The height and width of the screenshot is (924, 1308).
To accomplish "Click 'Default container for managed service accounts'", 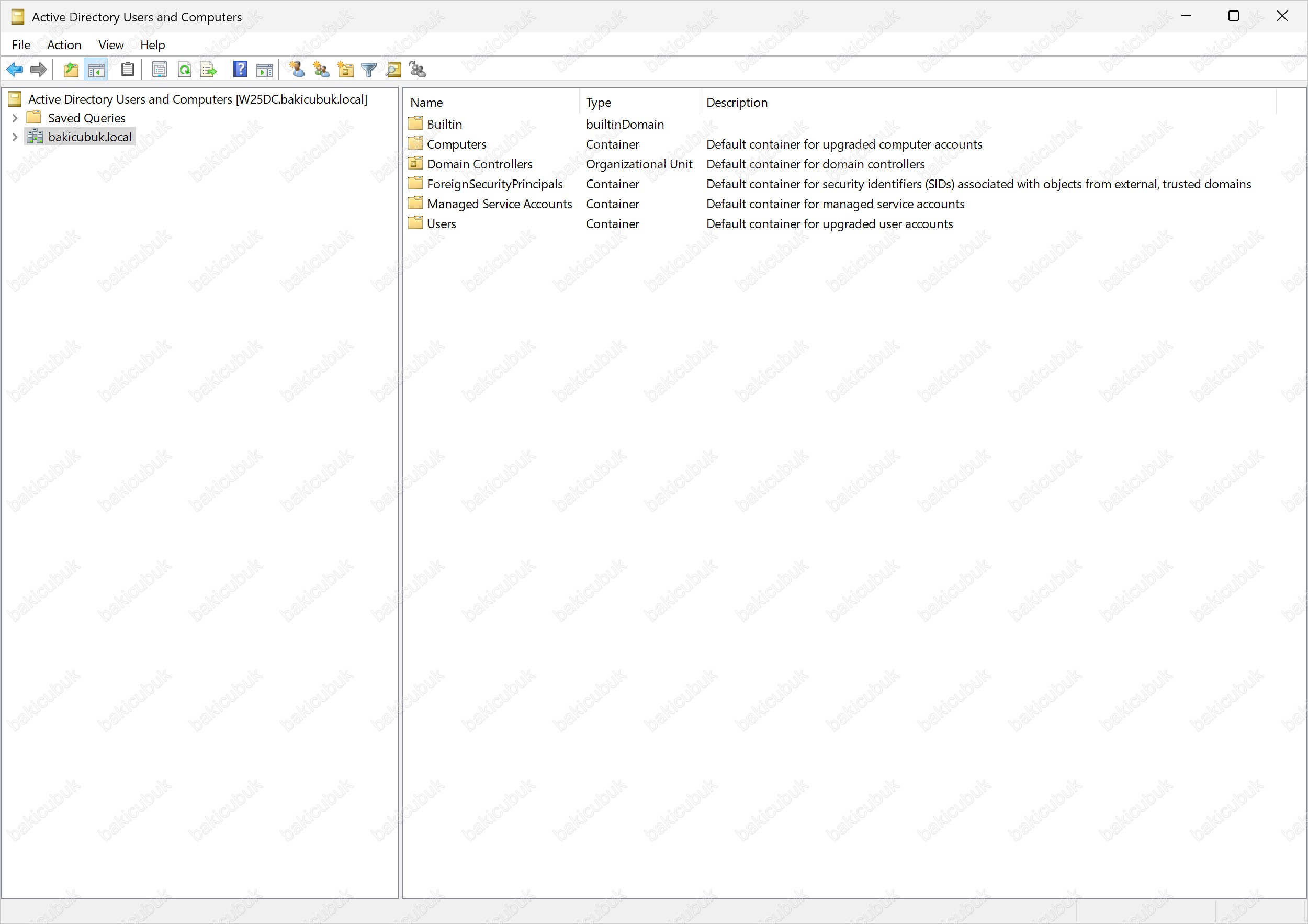I will point(835,204).
